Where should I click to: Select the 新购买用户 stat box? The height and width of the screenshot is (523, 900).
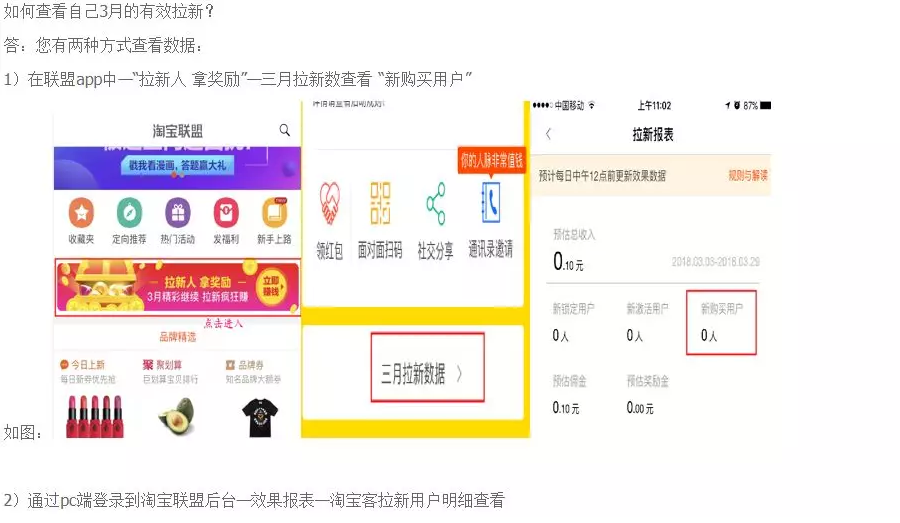[721, 322]
